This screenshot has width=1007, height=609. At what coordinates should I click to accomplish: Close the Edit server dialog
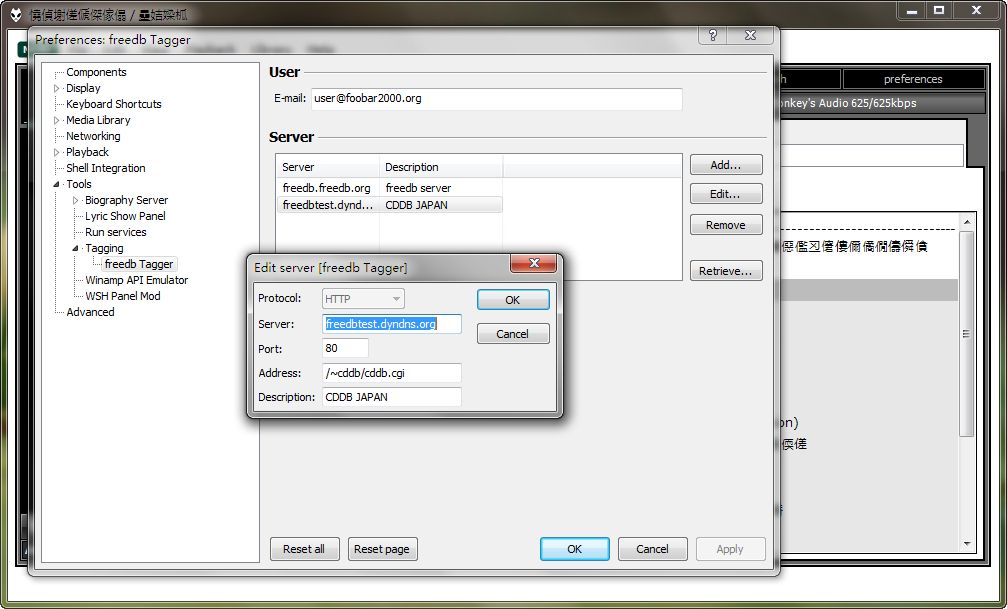click(533, 263)
